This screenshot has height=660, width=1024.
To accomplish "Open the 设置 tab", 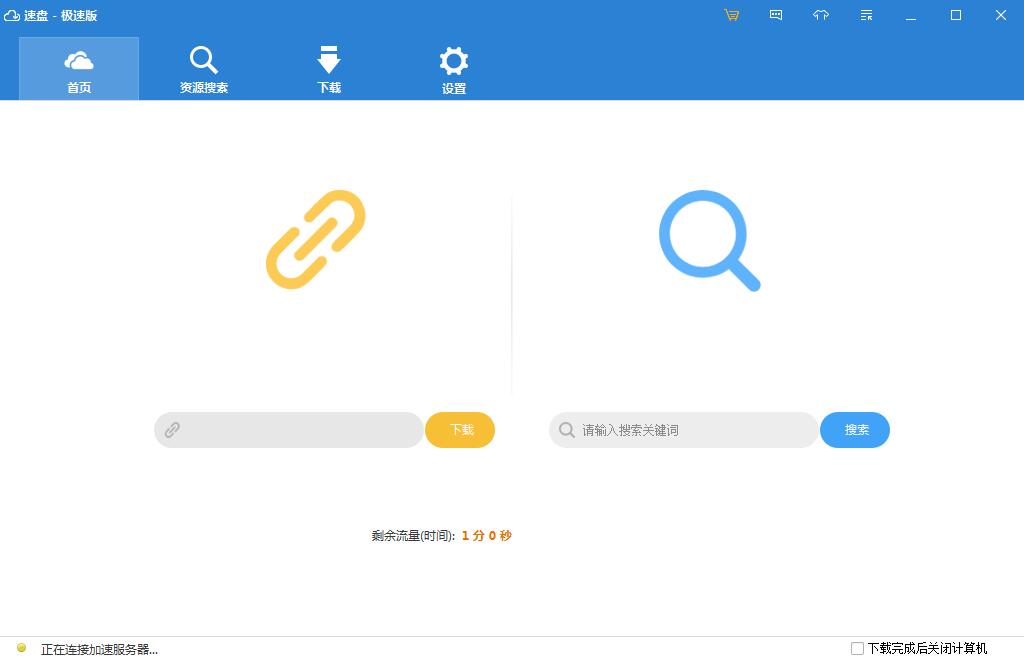I will [453, 68].
